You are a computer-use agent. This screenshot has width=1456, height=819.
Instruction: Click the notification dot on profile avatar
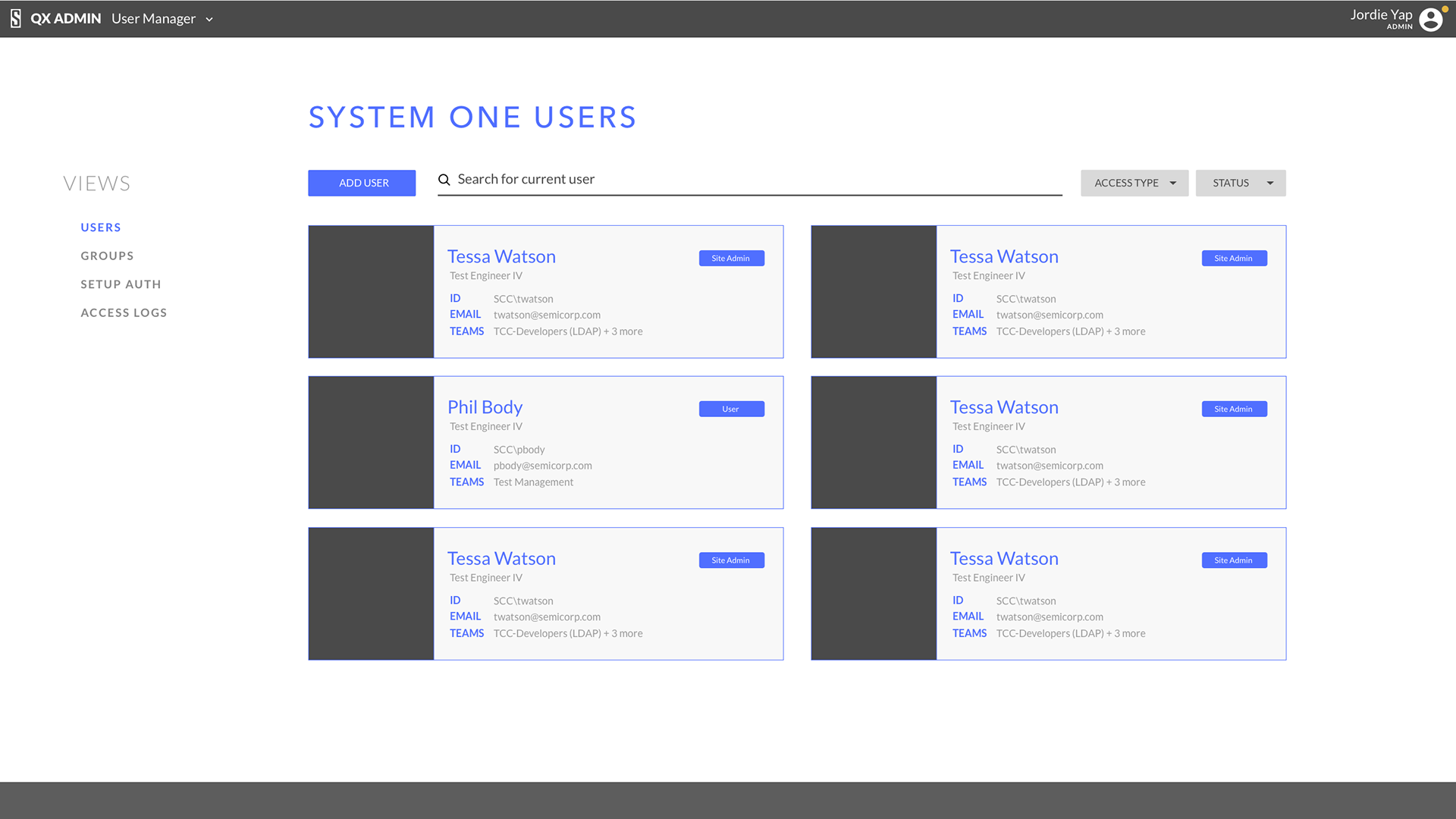(x=1445, y=9)
